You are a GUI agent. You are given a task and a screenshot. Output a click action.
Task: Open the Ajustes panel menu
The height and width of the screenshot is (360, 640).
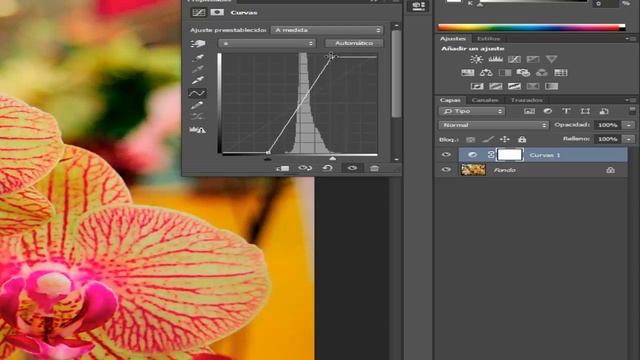tap(631, 38)
